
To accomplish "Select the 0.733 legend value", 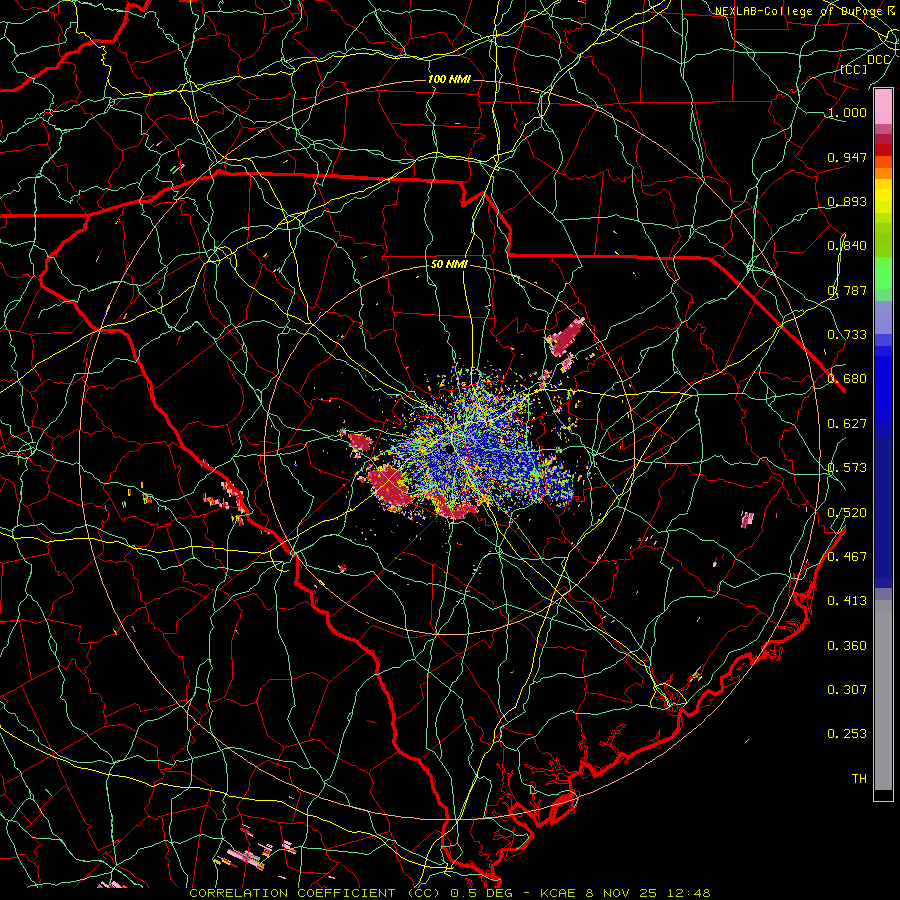I will click(847, 335).
